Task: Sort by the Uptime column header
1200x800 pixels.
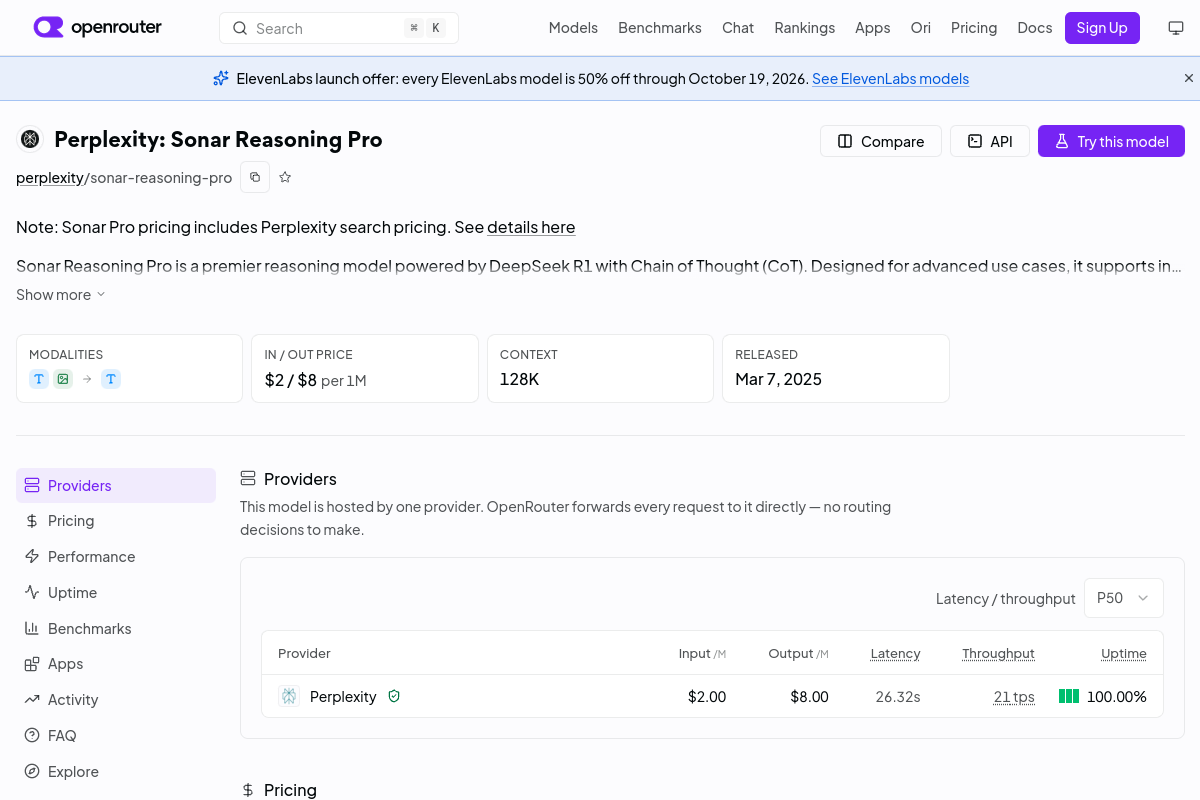Action: (1124, 653)
